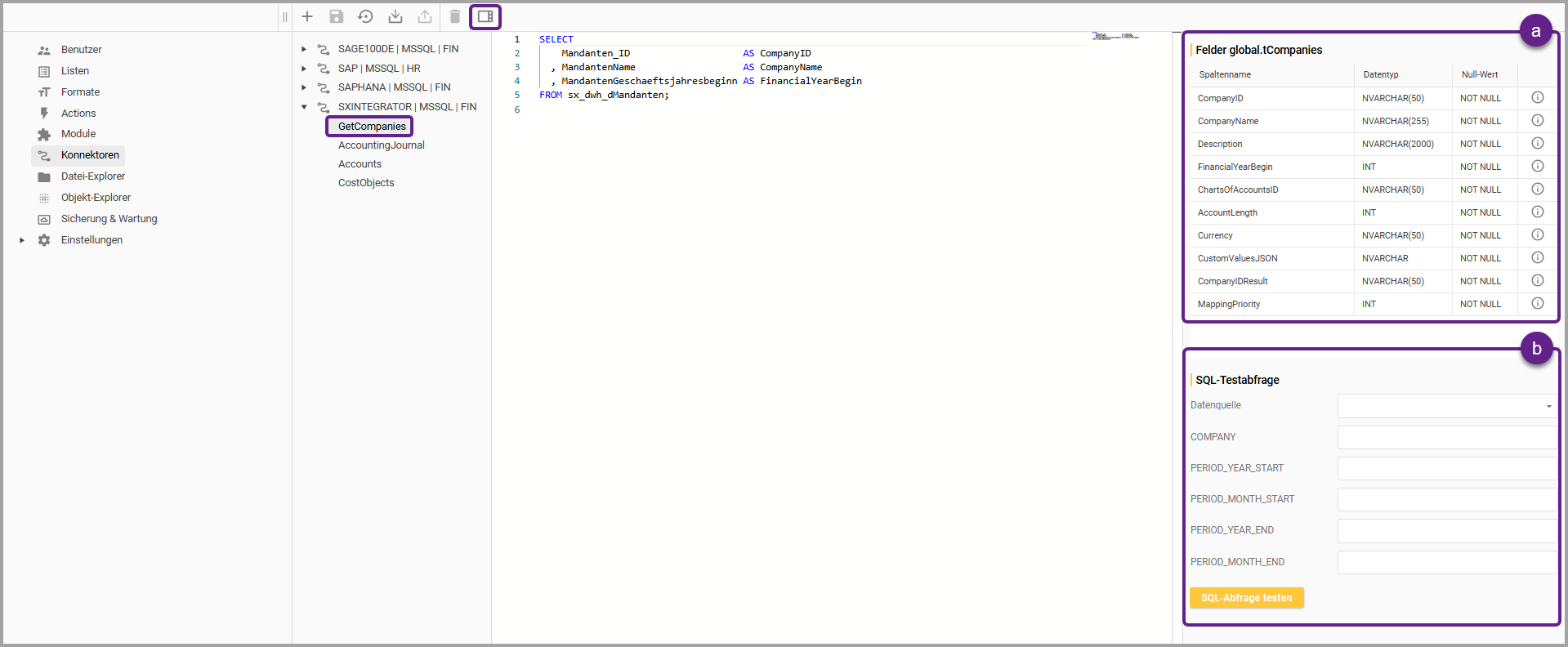Select AccountingJournal query in tree
The width and height of the screenshot is (1568, 647).
381,145
